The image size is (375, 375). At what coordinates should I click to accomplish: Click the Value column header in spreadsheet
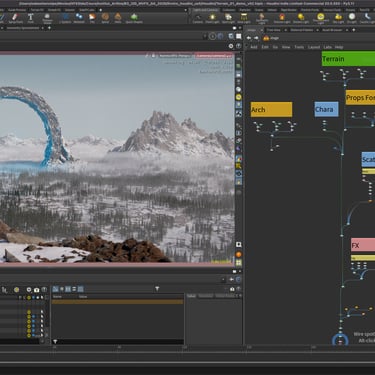click(83, 296)
